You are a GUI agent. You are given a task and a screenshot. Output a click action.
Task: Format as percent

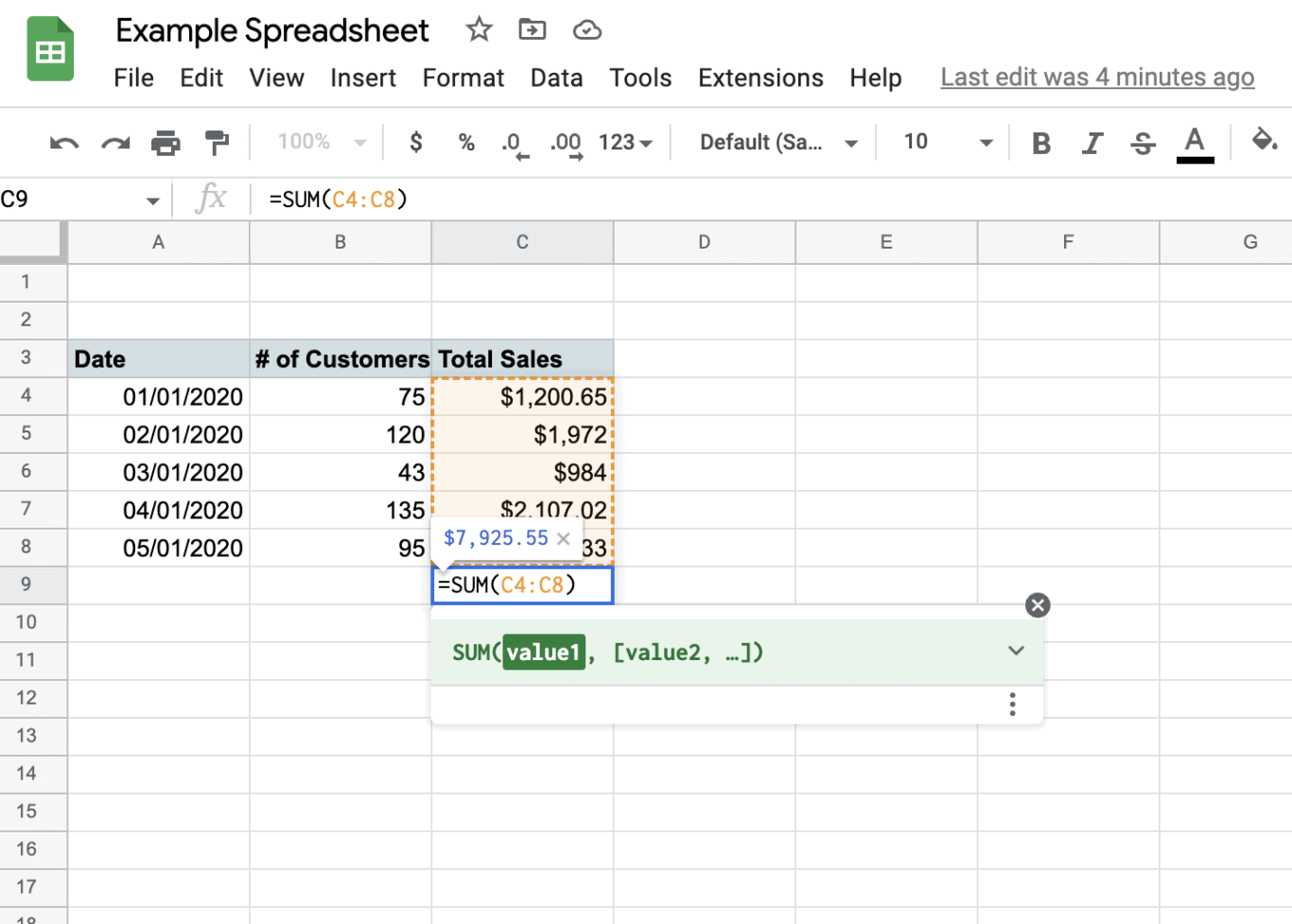pos(466,143)
